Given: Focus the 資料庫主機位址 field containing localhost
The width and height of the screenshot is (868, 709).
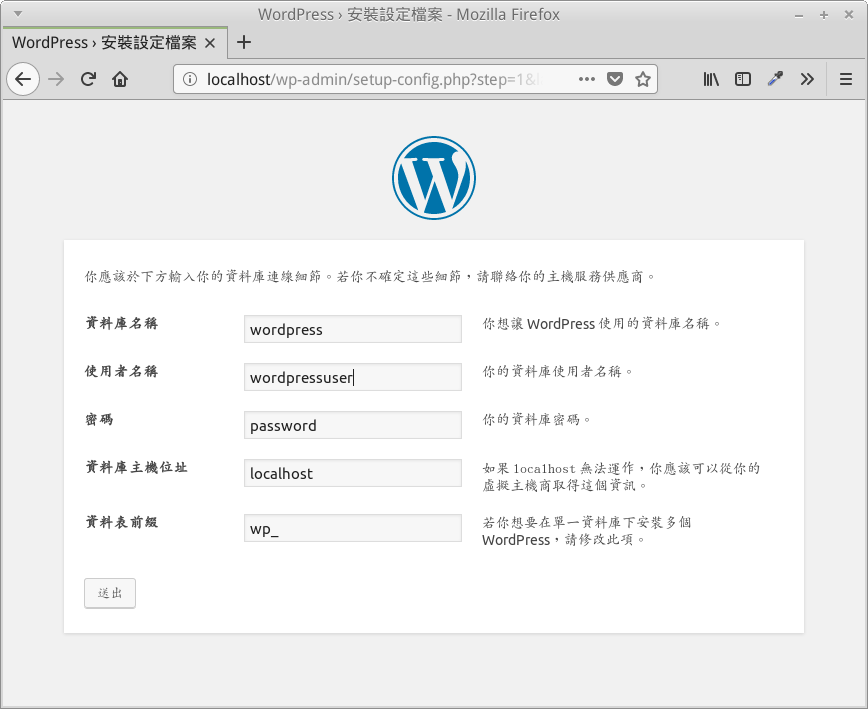Looking at the screenshot, I should (353, 473).
